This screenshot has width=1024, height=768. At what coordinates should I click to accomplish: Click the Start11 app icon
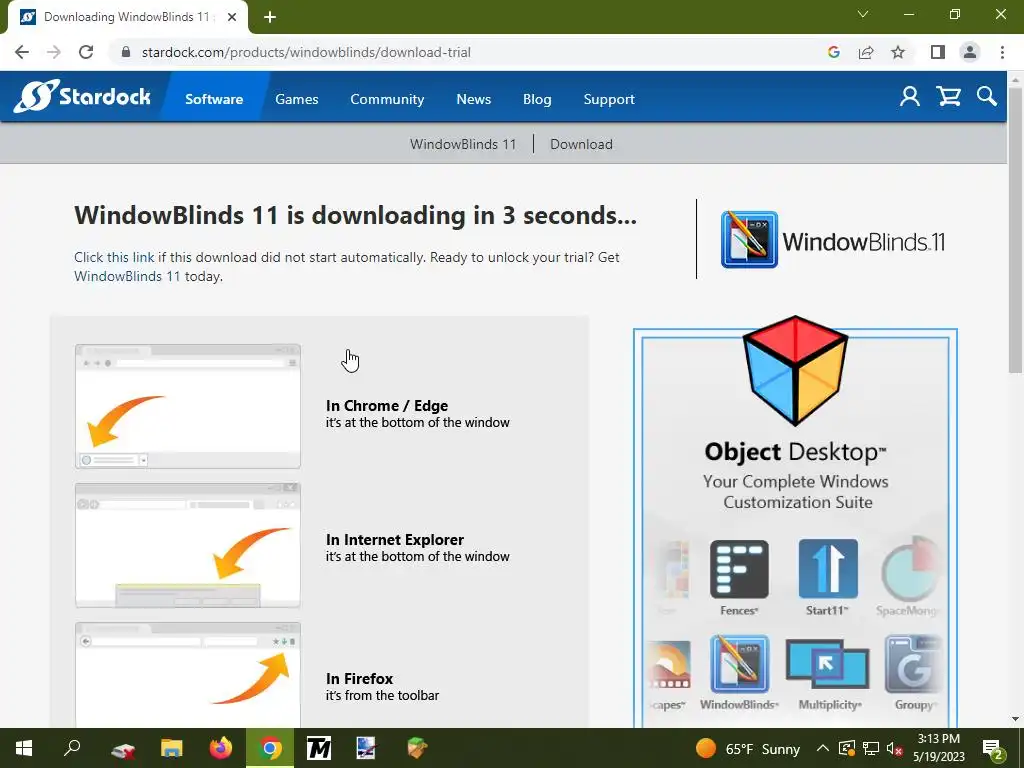coord(828,569)
